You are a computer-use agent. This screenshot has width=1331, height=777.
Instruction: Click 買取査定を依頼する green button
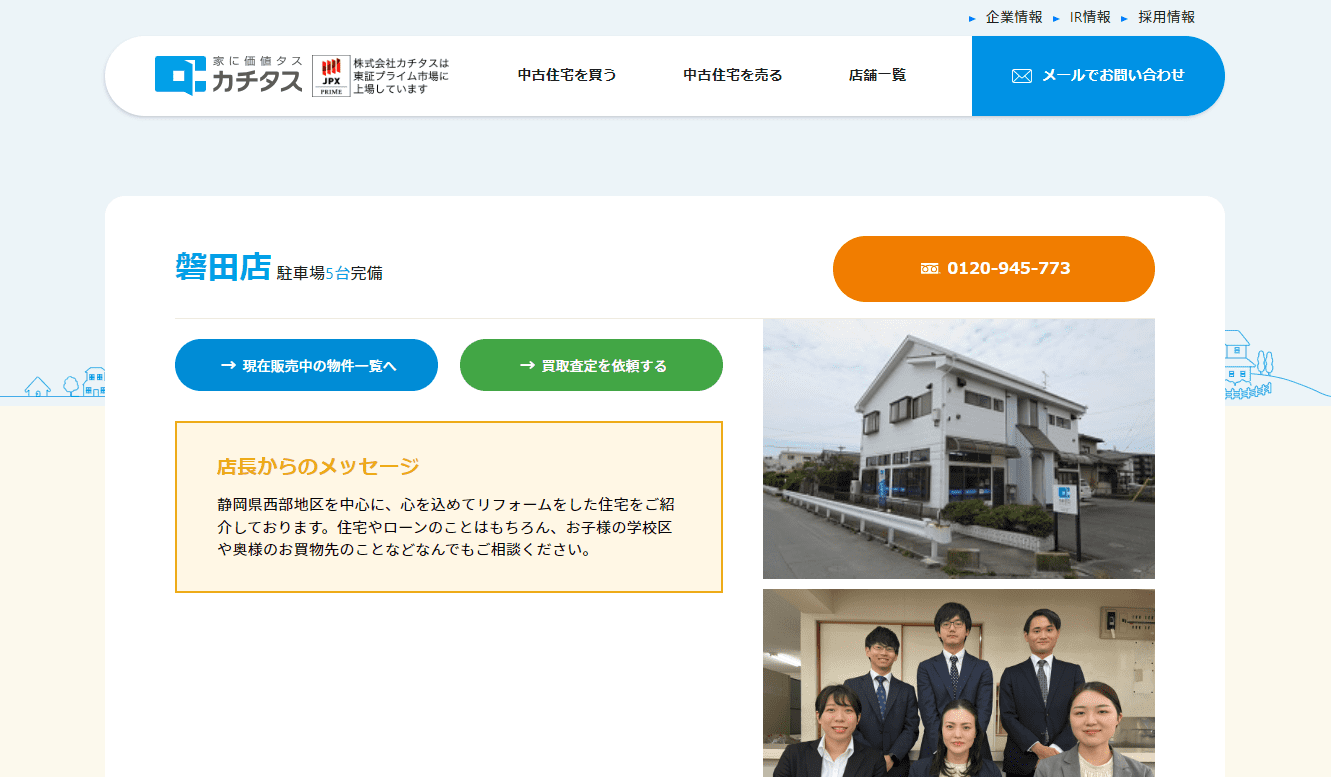(x=591, y=365)
